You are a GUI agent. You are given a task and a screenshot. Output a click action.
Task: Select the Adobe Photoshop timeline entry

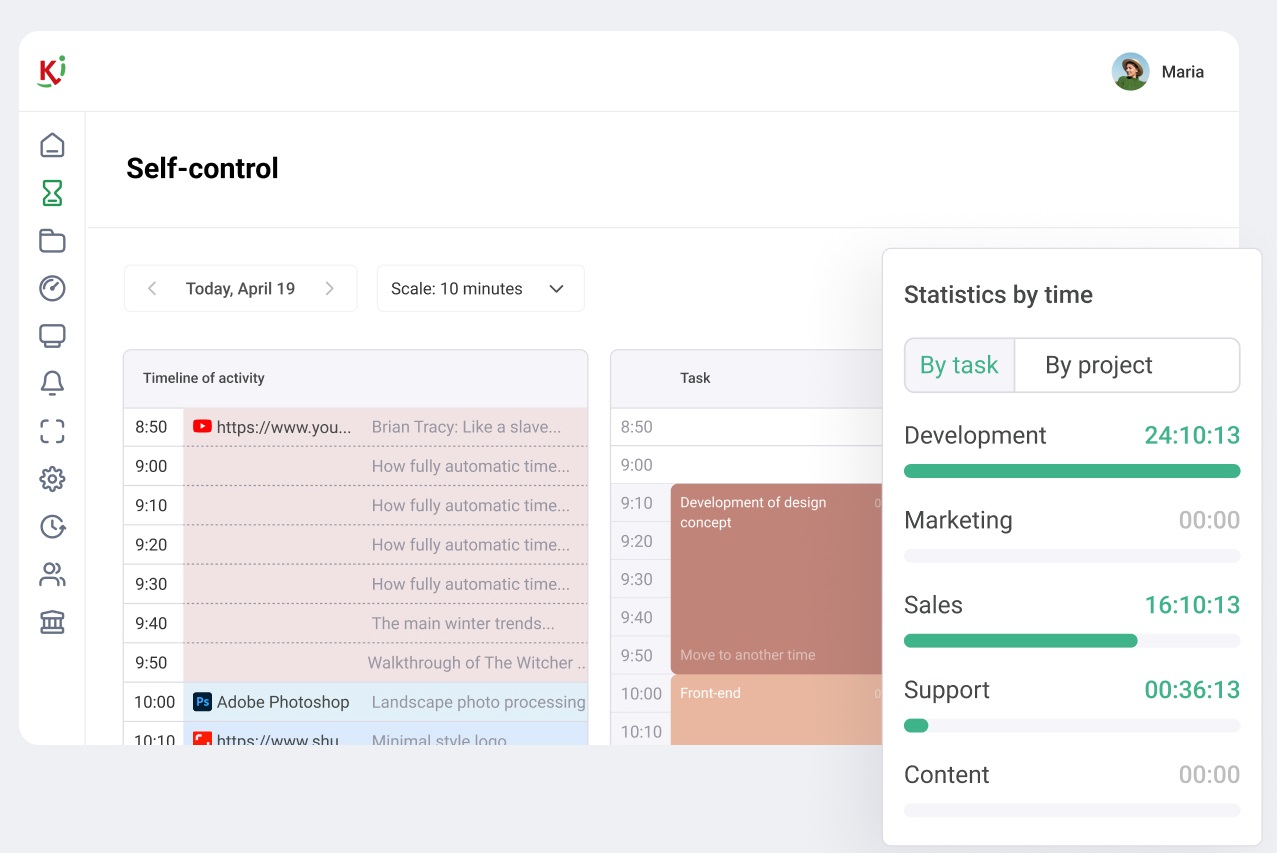[283, 702]
